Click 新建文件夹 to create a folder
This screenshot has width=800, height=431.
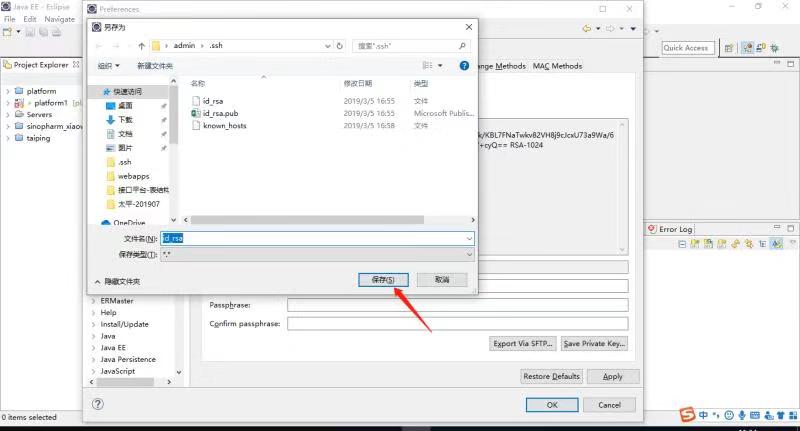point(155,65)
